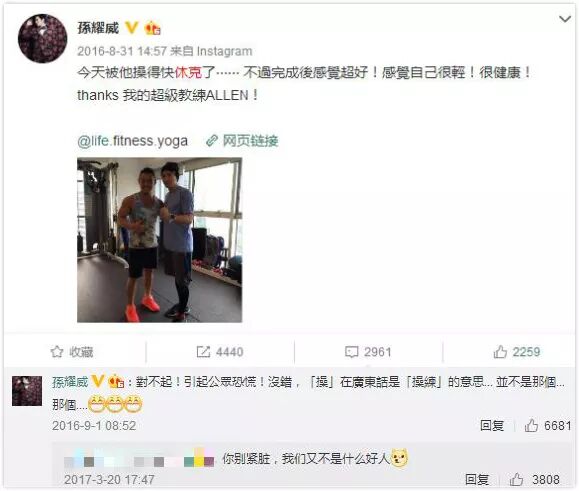
Task: Open the 孫耀威 username link on the post
Action: coord(98,28)
